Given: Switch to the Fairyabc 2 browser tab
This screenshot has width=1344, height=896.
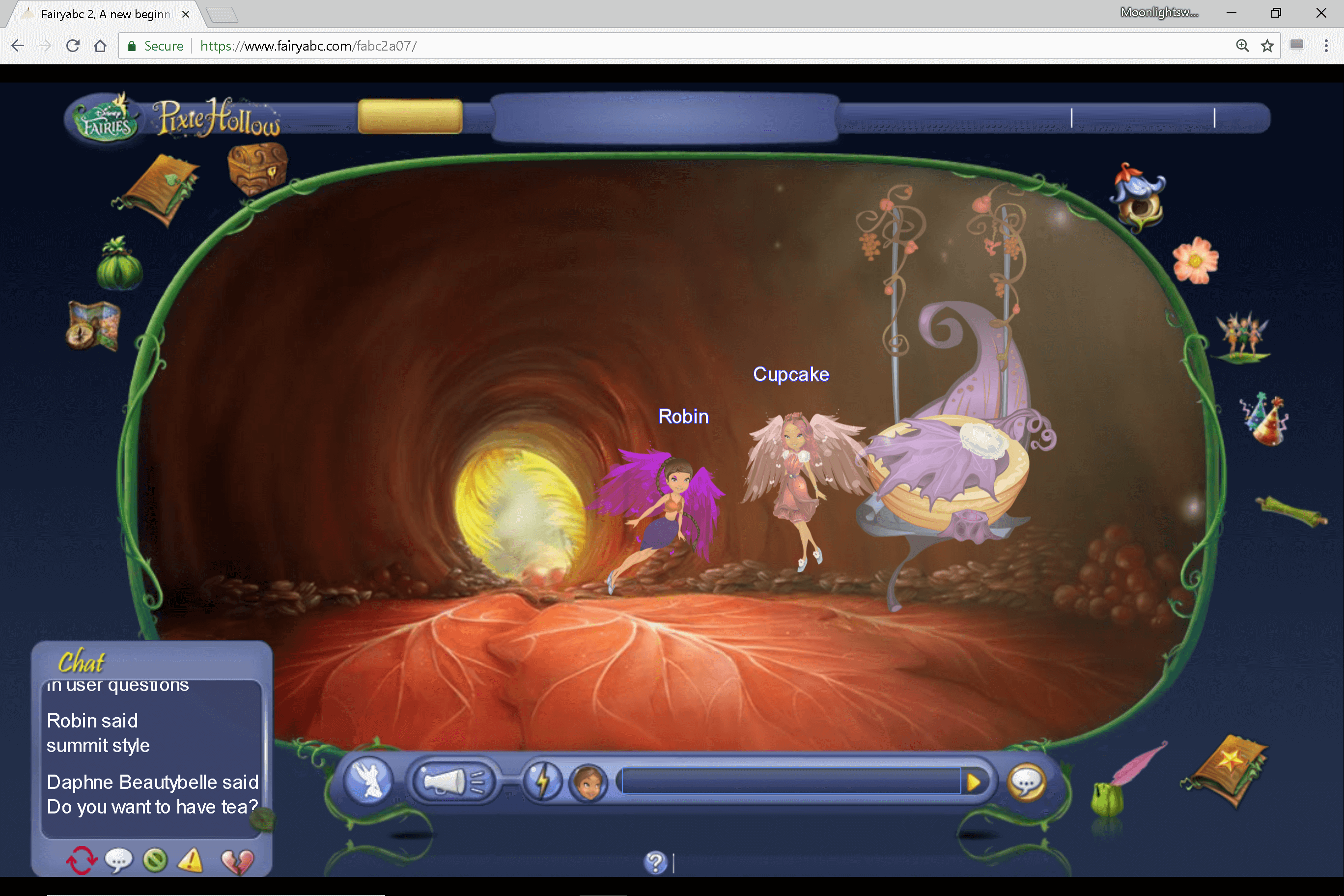Looking at the screenshot, I should coord(103,14).
